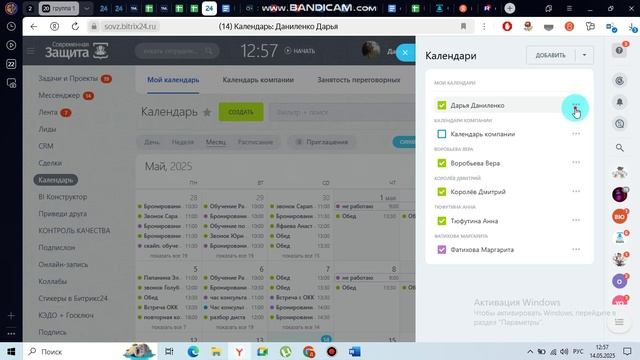This screenshot has width=640, height=360.
Task: Open Word from taskbar
Action: click(x=354, y=351)
